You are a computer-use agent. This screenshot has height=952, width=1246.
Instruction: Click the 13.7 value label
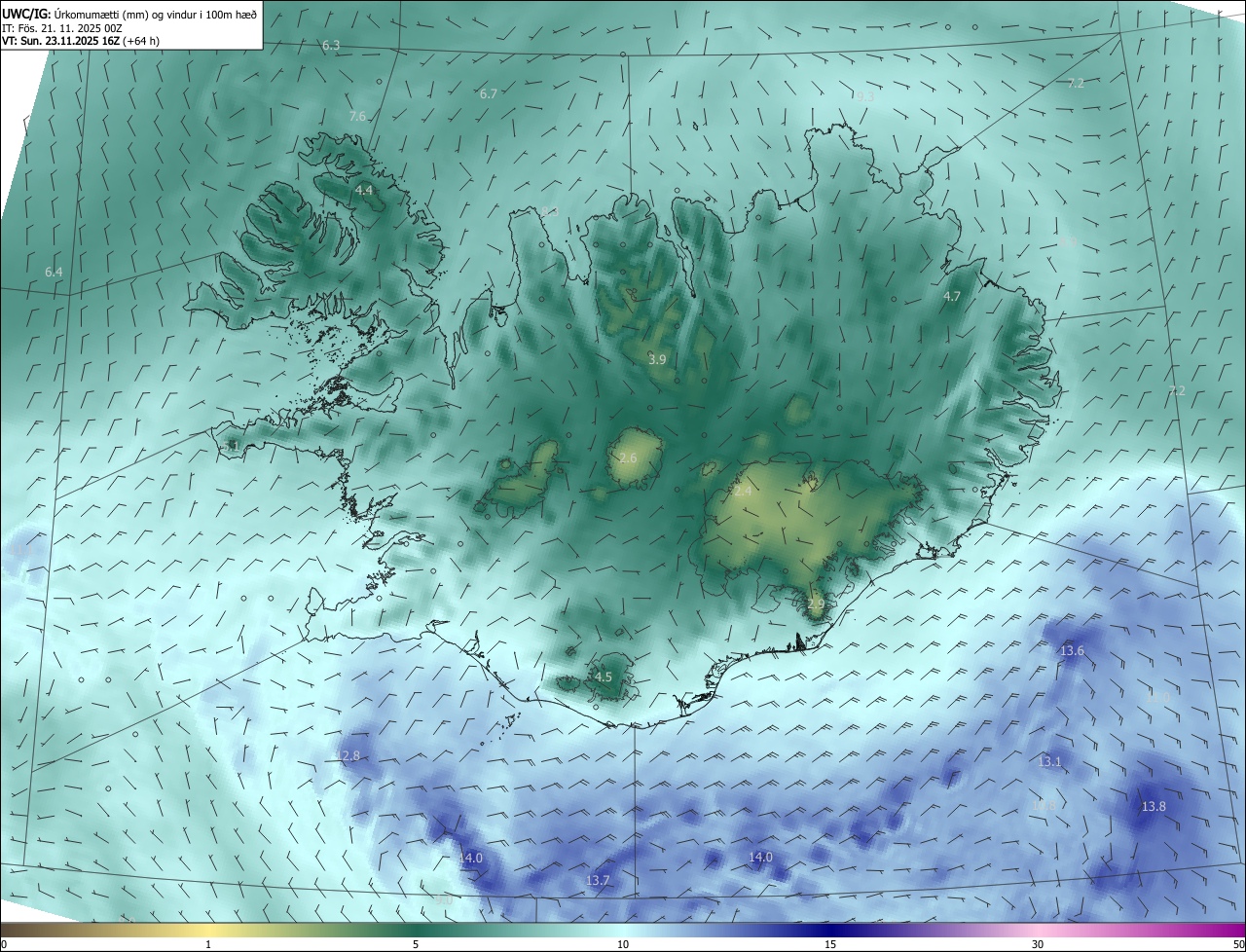tap(598, 880)
